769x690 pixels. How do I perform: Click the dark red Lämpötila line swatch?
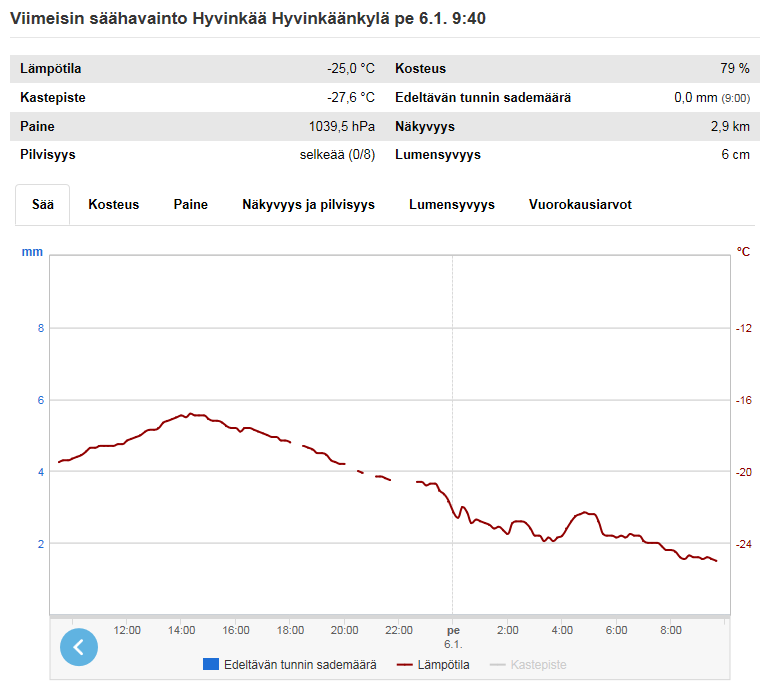click(405, 665)
